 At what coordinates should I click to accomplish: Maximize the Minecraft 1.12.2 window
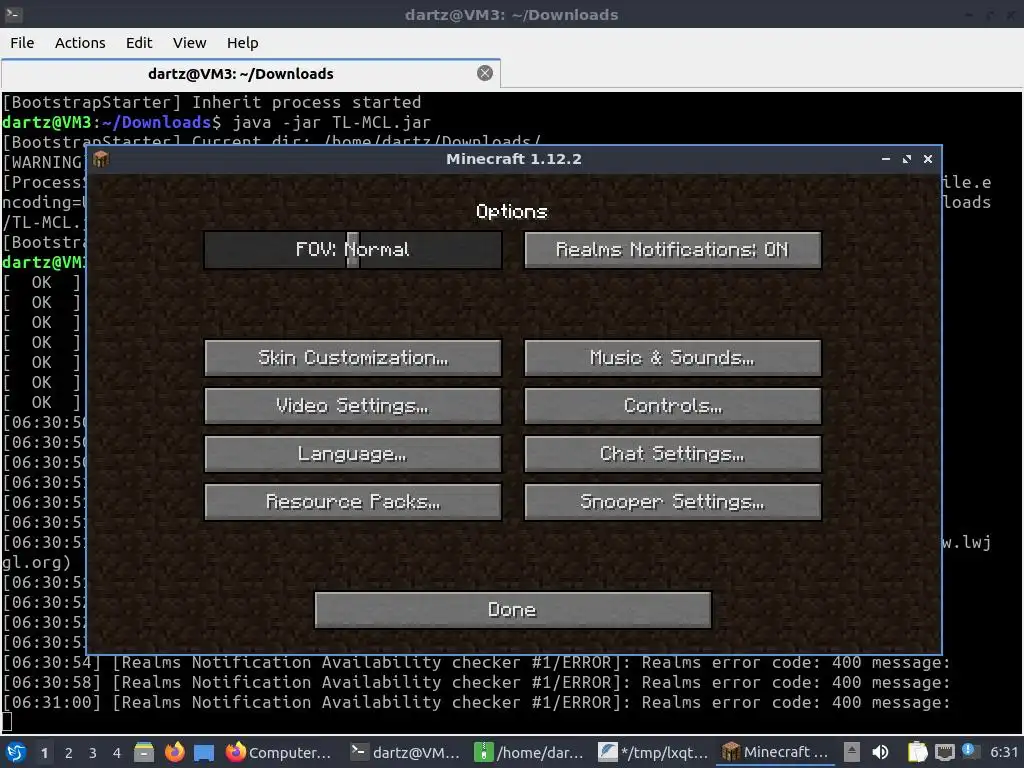click(906, 159)
